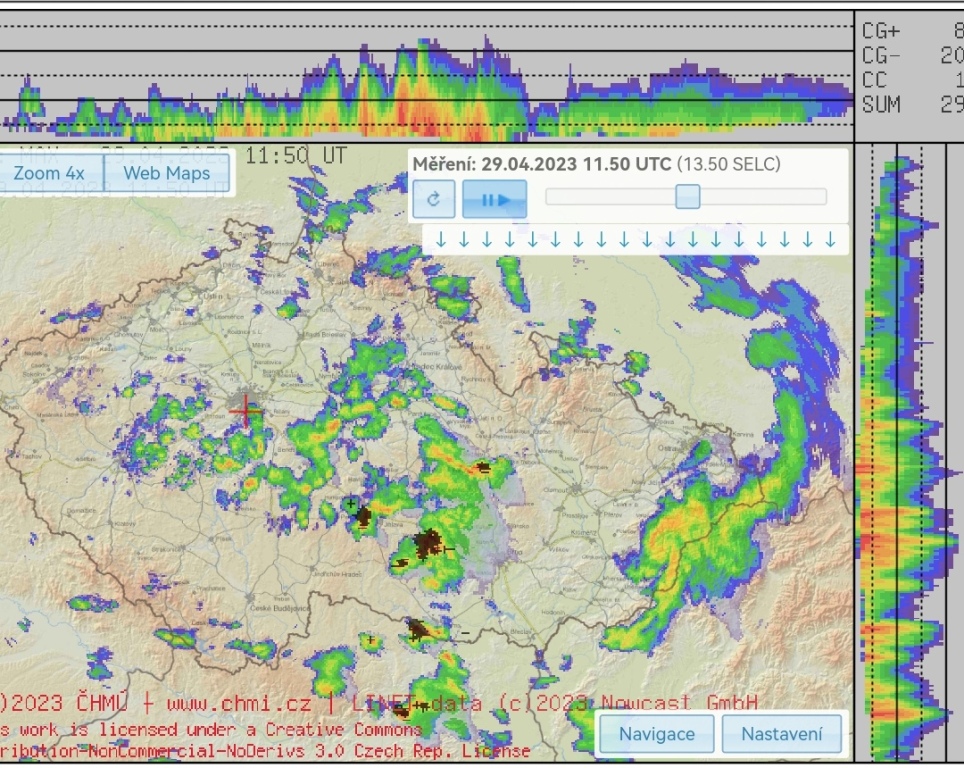Screen dimensions: 964x768
Task: Click the Zoom 4x button
Action: tap(49, 173)
